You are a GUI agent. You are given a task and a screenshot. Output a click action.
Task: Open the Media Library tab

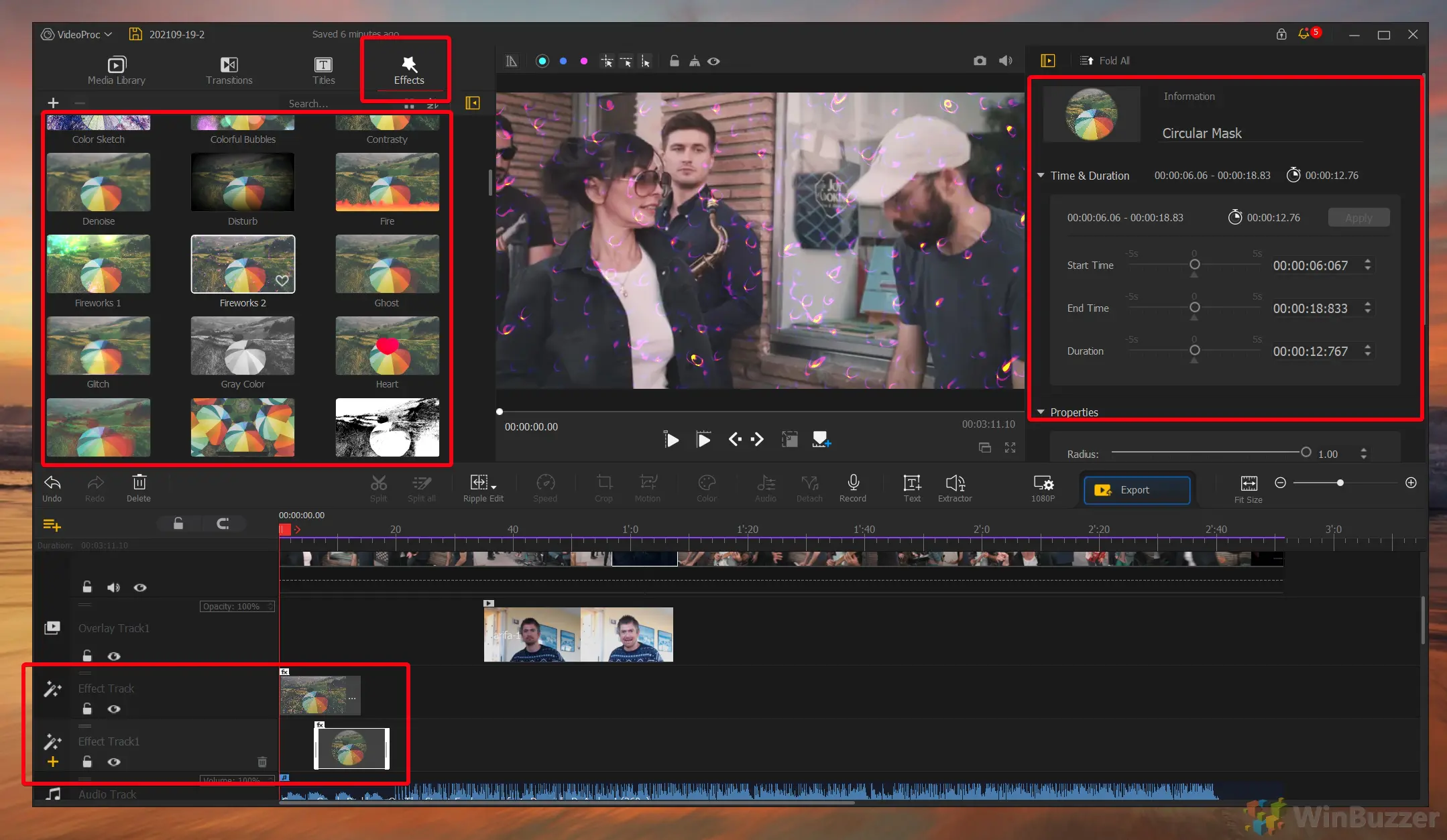tap(117, 70)
